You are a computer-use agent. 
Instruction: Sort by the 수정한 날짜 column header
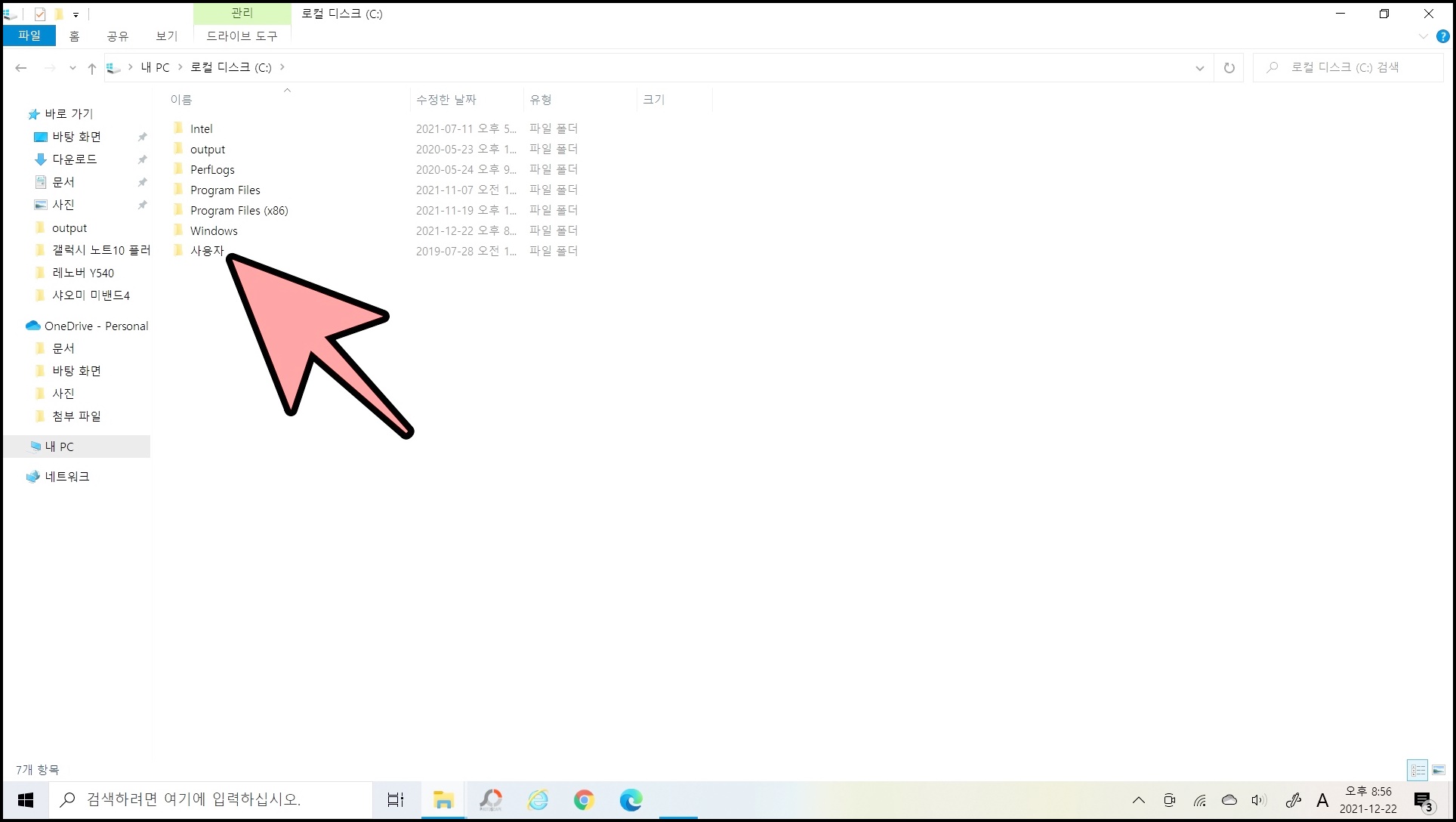446,100
